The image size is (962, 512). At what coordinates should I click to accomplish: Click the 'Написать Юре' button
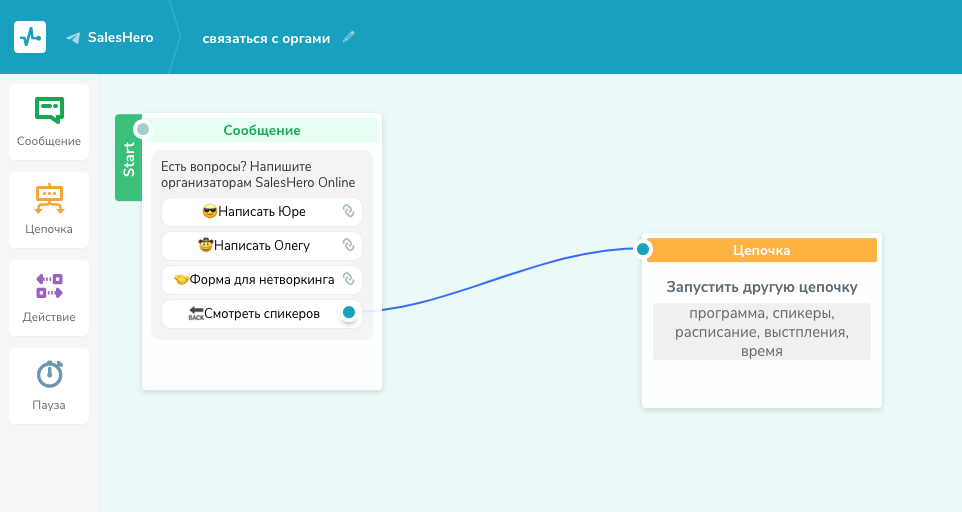point(262,212)
